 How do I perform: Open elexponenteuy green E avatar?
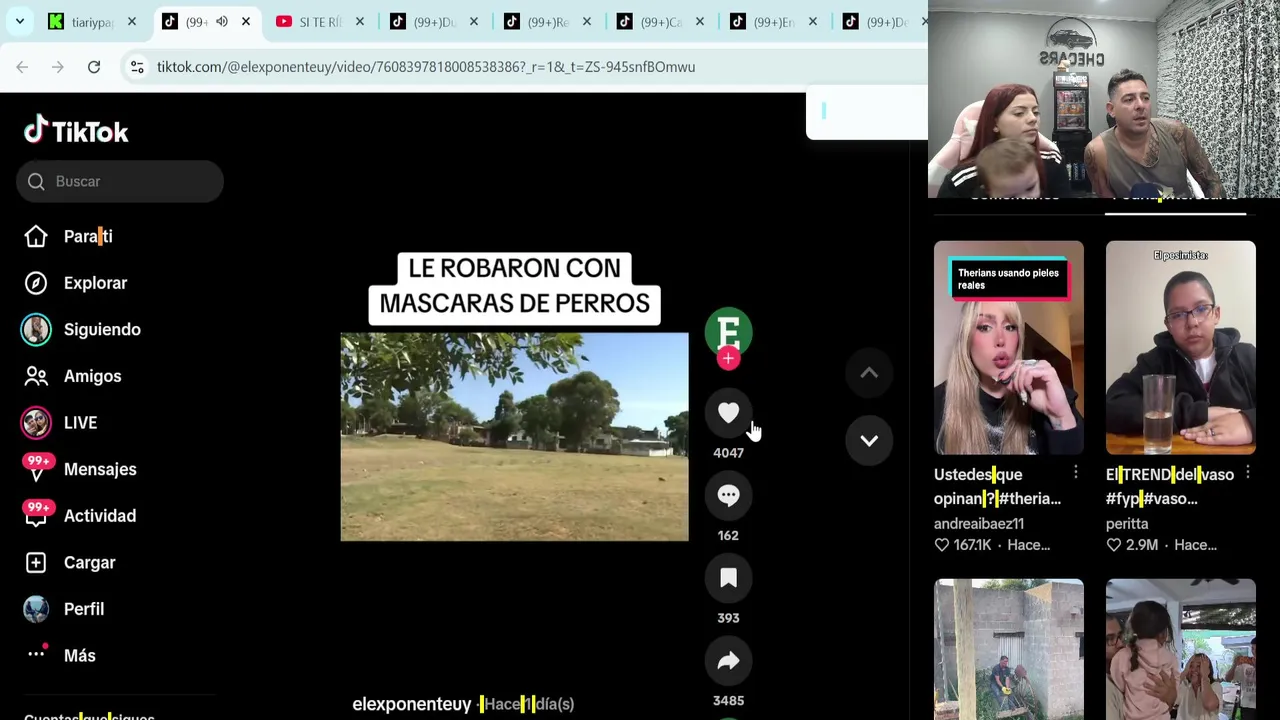click(x=728, y=331)
